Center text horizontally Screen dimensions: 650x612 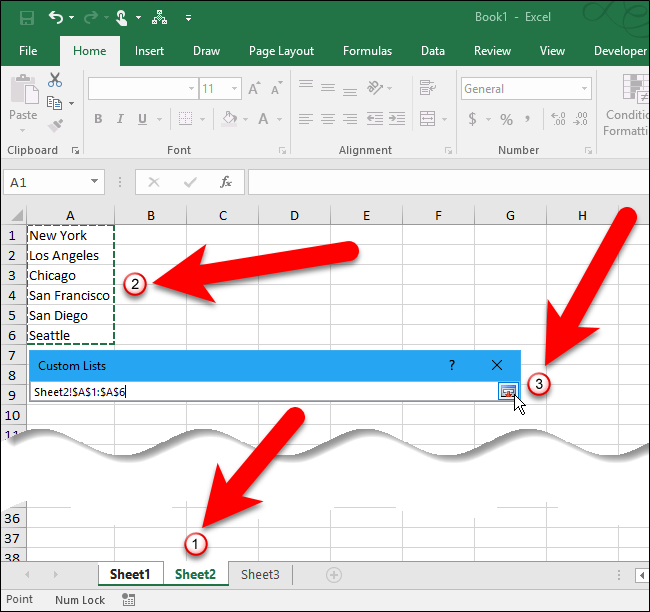tap(328, 119)
